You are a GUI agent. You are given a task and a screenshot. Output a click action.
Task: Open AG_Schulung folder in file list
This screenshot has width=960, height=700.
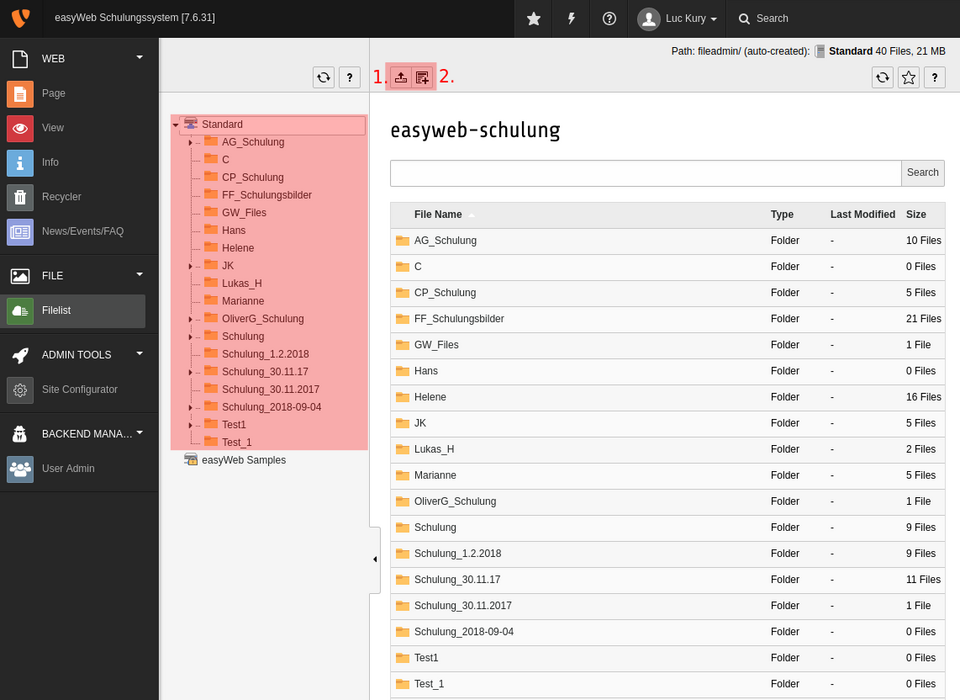pyautogui.click(x=445, y=241)
